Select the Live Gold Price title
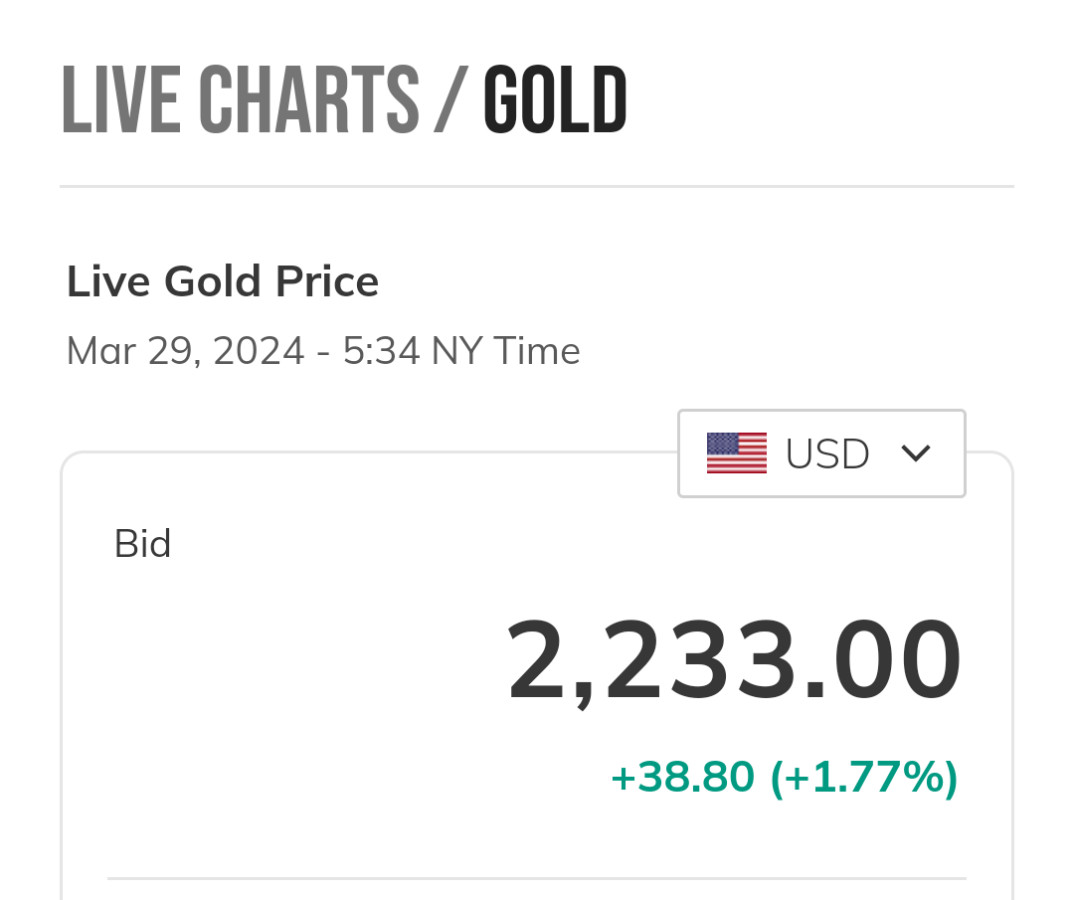Screen dimensions: 1074x900 [x=222, y=282]
